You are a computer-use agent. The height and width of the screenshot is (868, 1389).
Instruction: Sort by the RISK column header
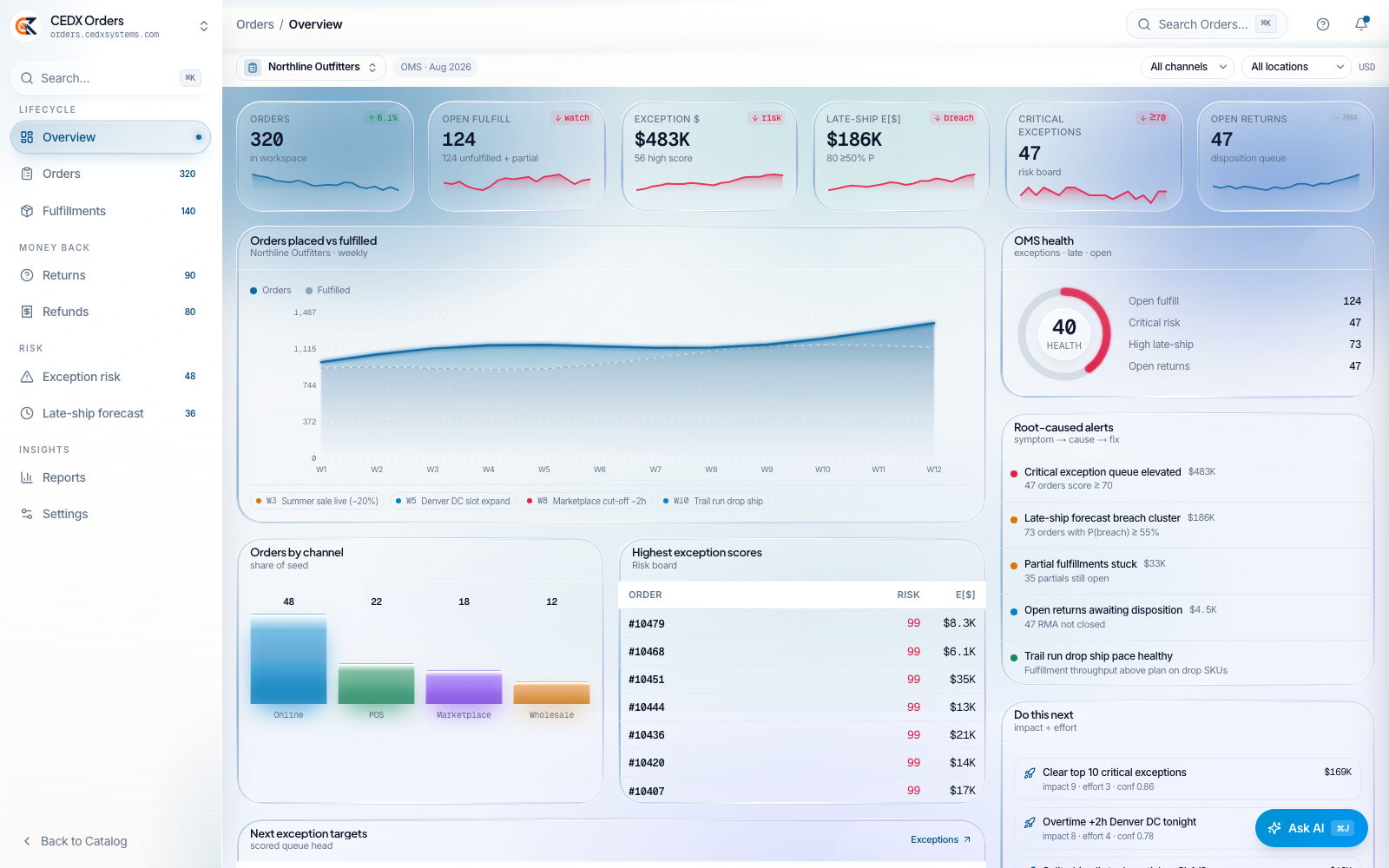908,595
